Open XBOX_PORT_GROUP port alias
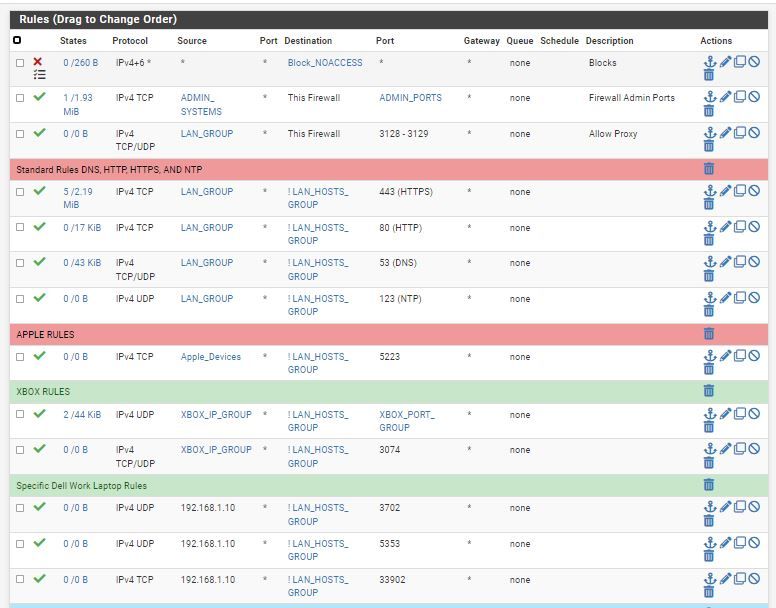Viewport: 776px width, 608px height. point(407,421)
